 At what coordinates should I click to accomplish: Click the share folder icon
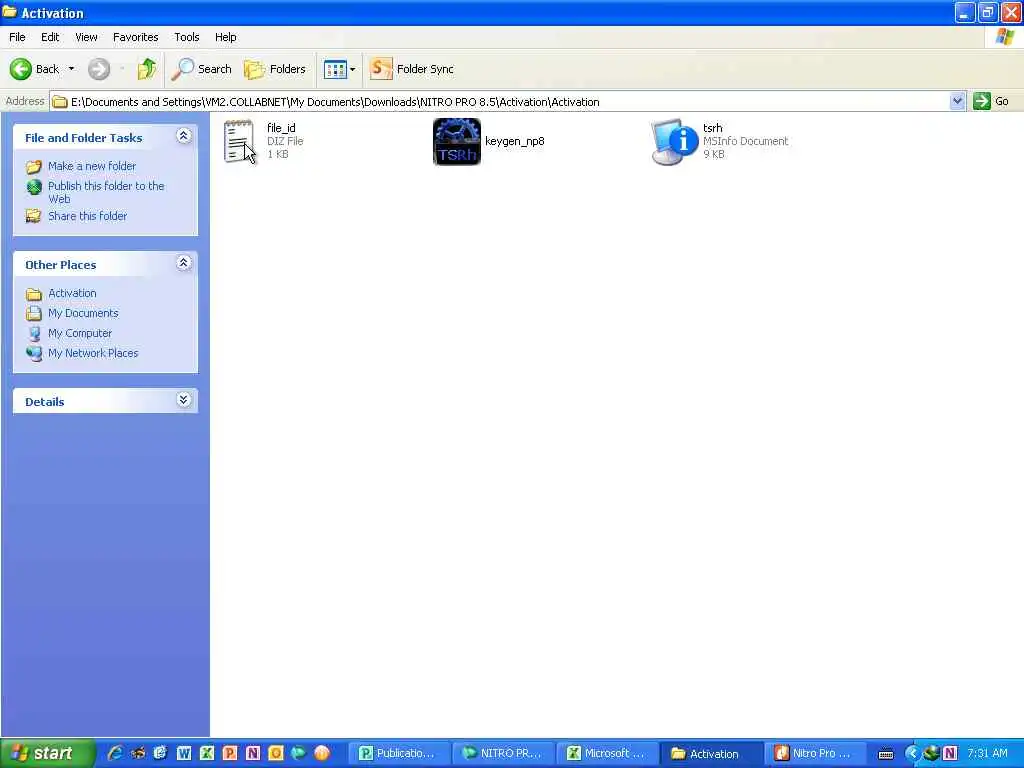[x=34, y=216]
